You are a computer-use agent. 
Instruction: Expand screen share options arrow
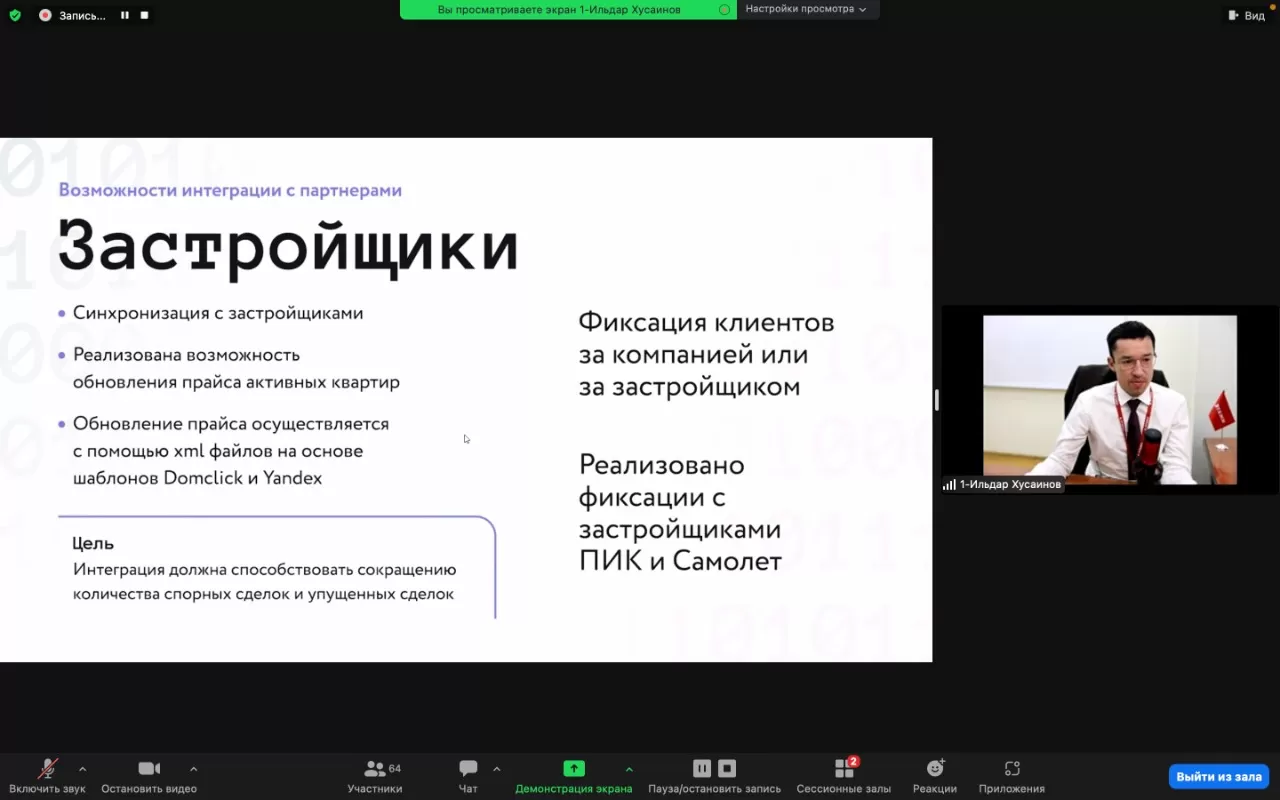click(629, 769)
